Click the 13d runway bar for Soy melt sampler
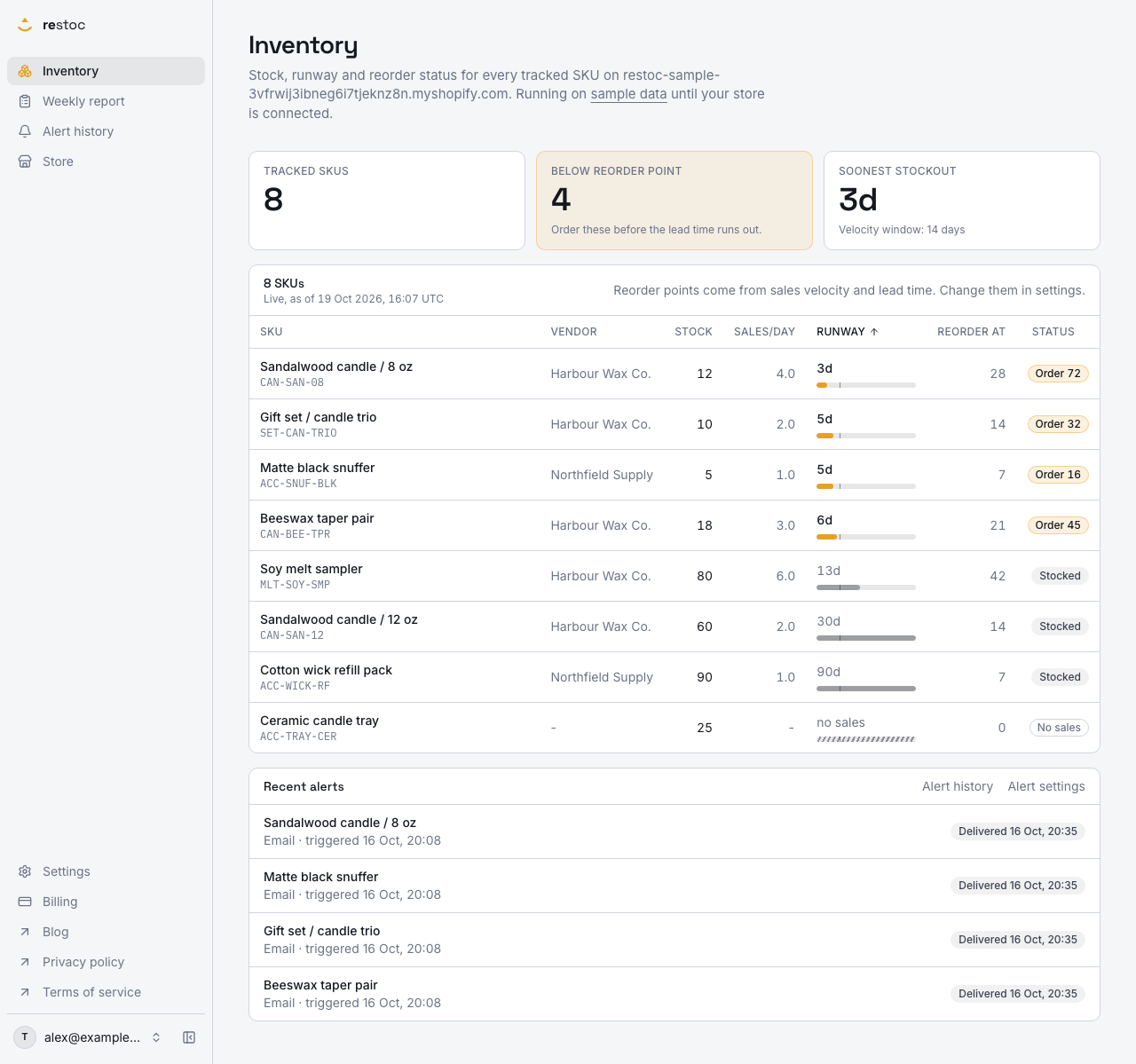Viewport: 1136px width, 1064px height. tap(866, 587)
